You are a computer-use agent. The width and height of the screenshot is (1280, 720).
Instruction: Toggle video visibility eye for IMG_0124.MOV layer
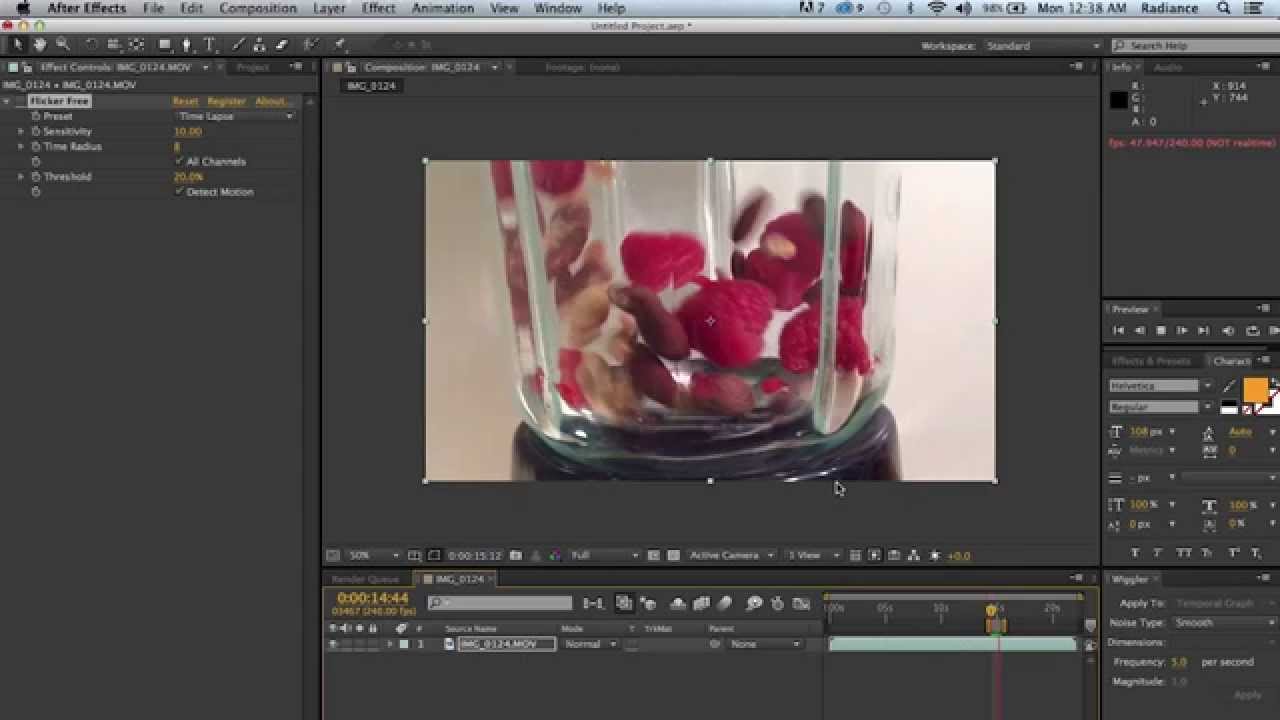(x=333, y=645)
